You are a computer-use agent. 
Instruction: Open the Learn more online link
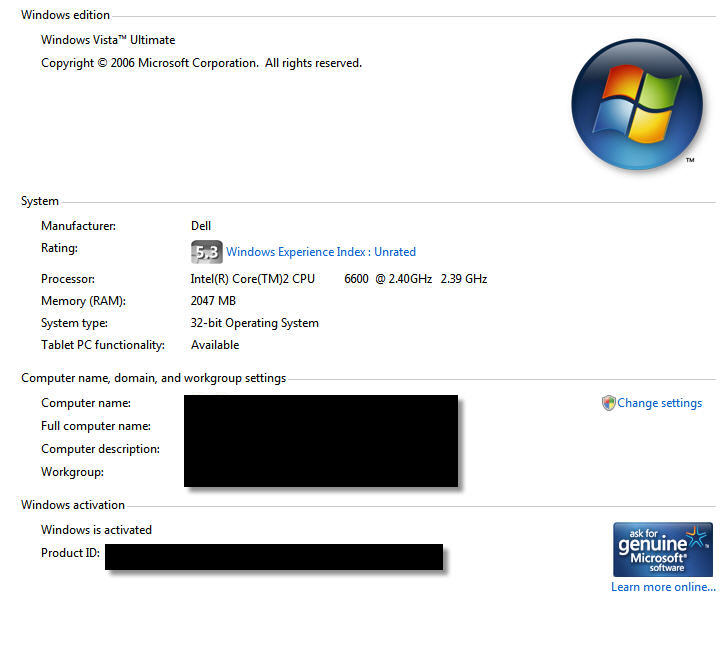tap(663, 587)
